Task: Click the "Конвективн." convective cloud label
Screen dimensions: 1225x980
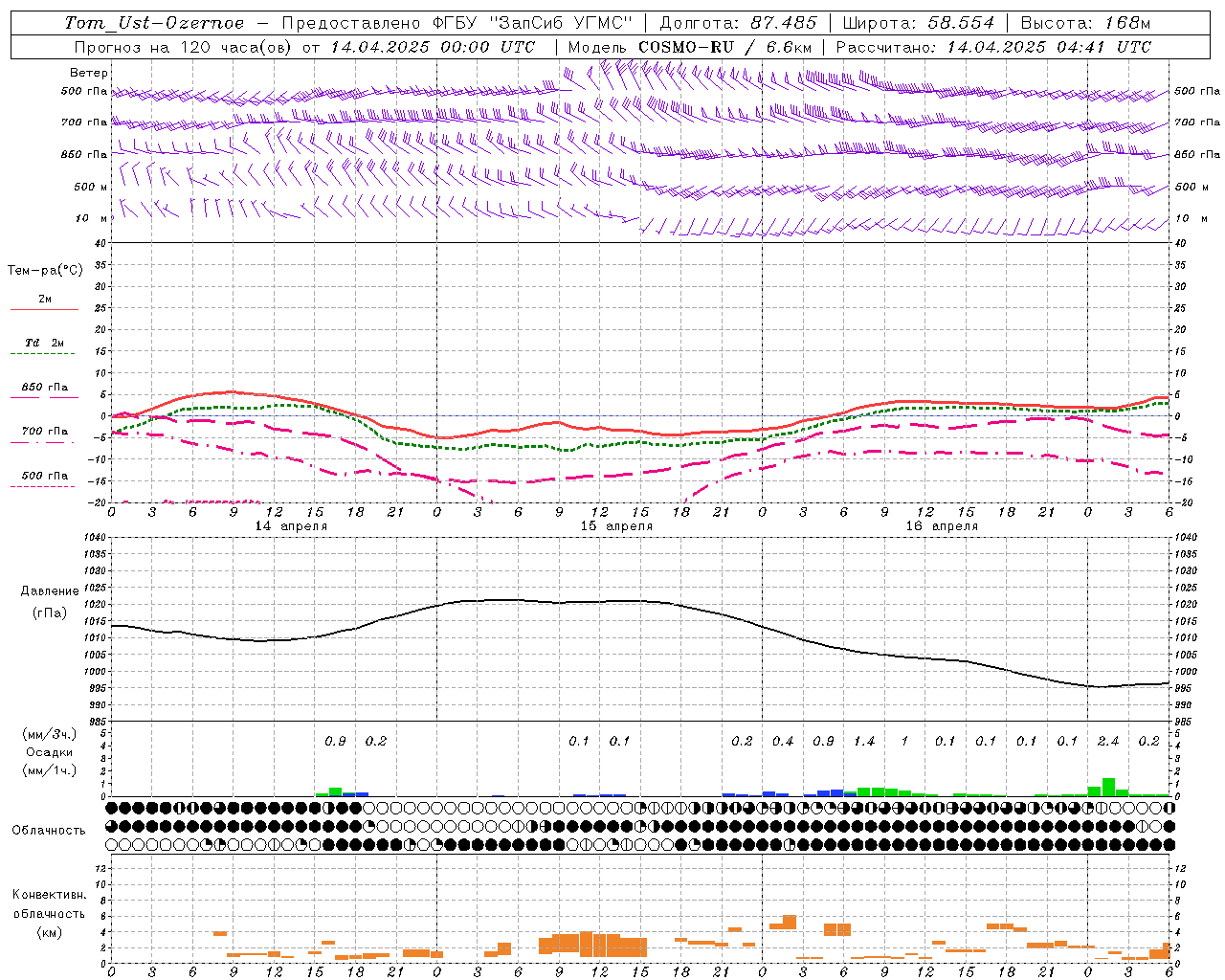Action: (x=49, y=895)
